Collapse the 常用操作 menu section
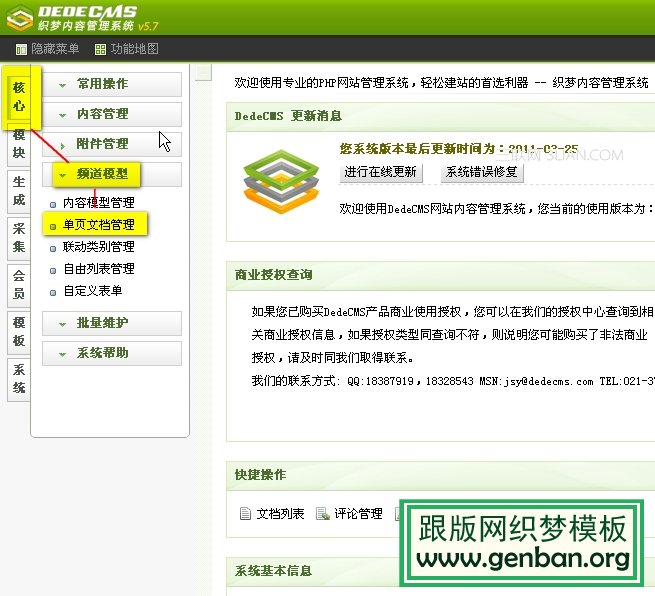Viewport: 655px width, 596px height. (112, 84)
